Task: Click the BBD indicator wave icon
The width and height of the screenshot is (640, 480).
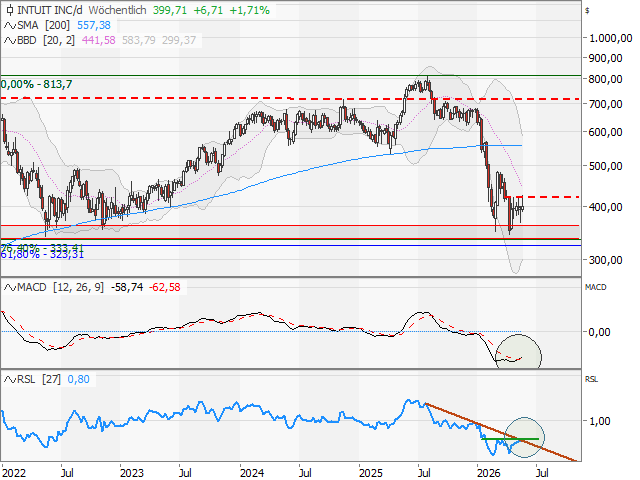Action: tap(10, 40)
